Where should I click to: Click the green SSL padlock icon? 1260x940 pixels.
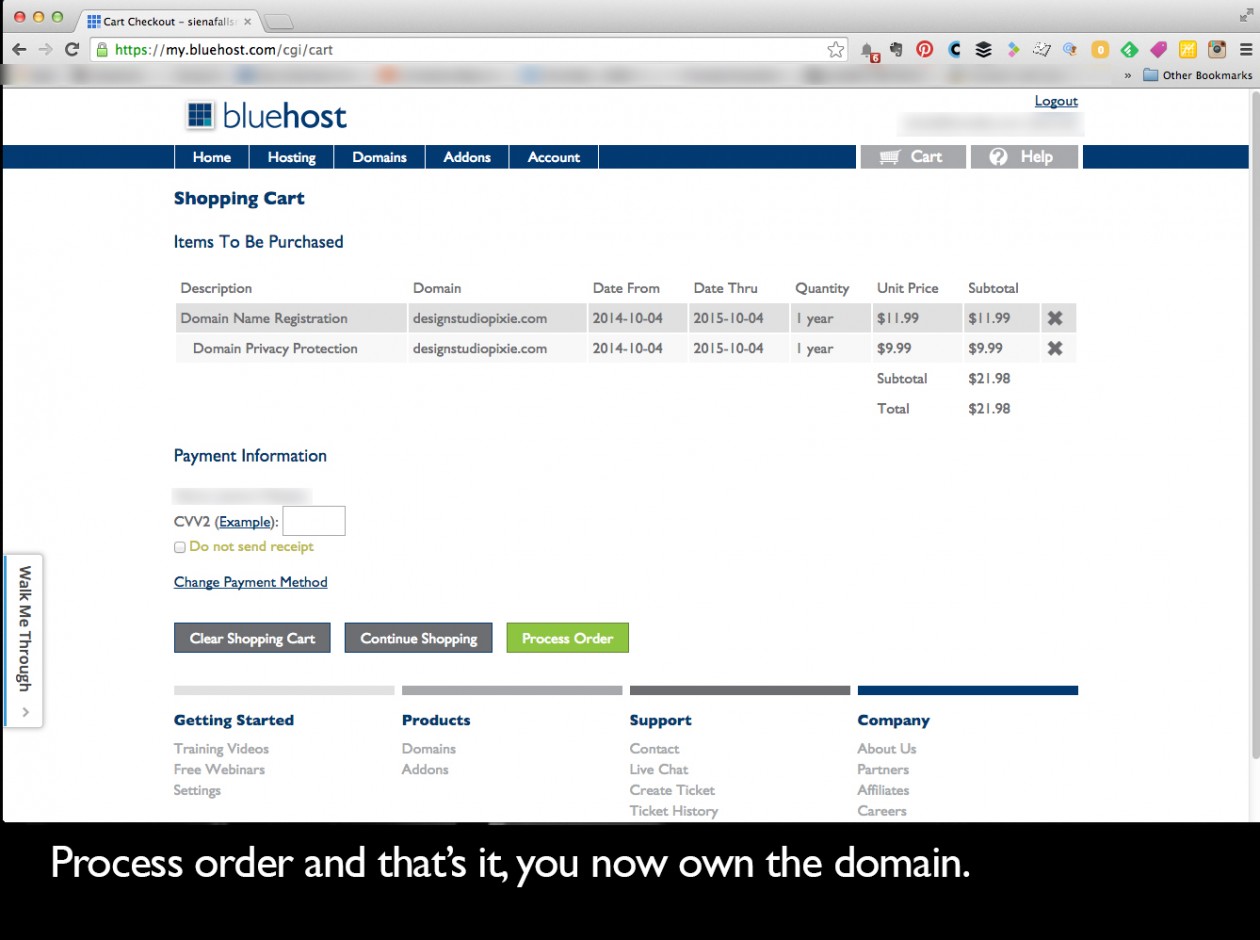coord(101,49)
